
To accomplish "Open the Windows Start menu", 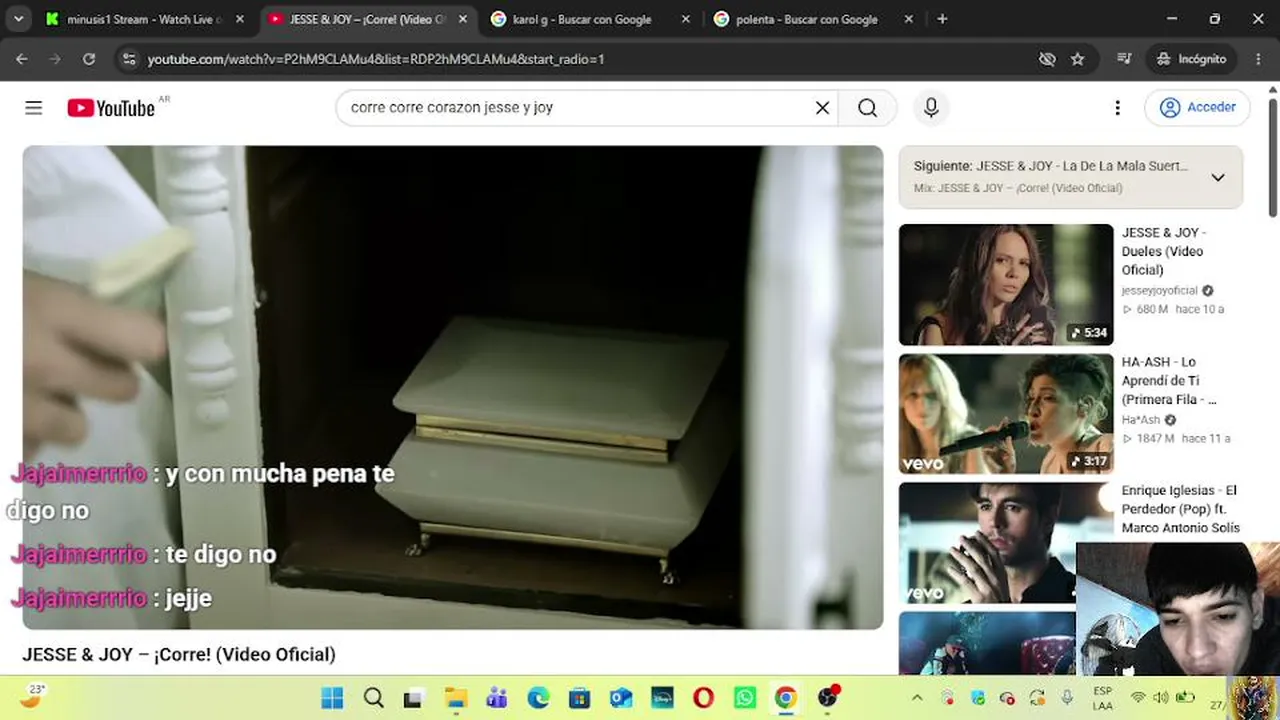I will click(x=332, y=698).
